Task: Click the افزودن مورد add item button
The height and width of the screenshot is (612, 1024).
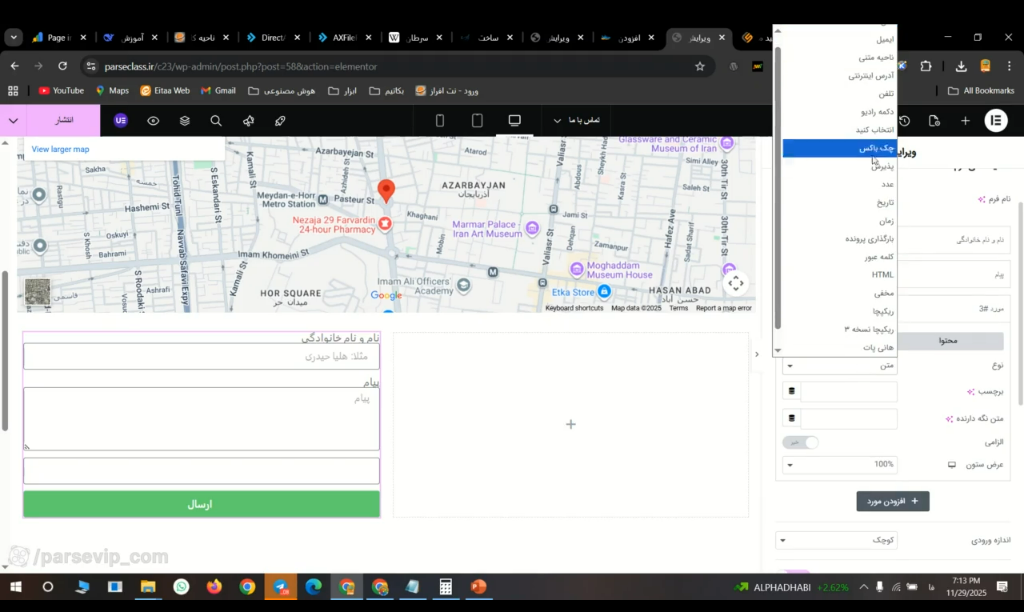Action: click(x=893, y=501)
